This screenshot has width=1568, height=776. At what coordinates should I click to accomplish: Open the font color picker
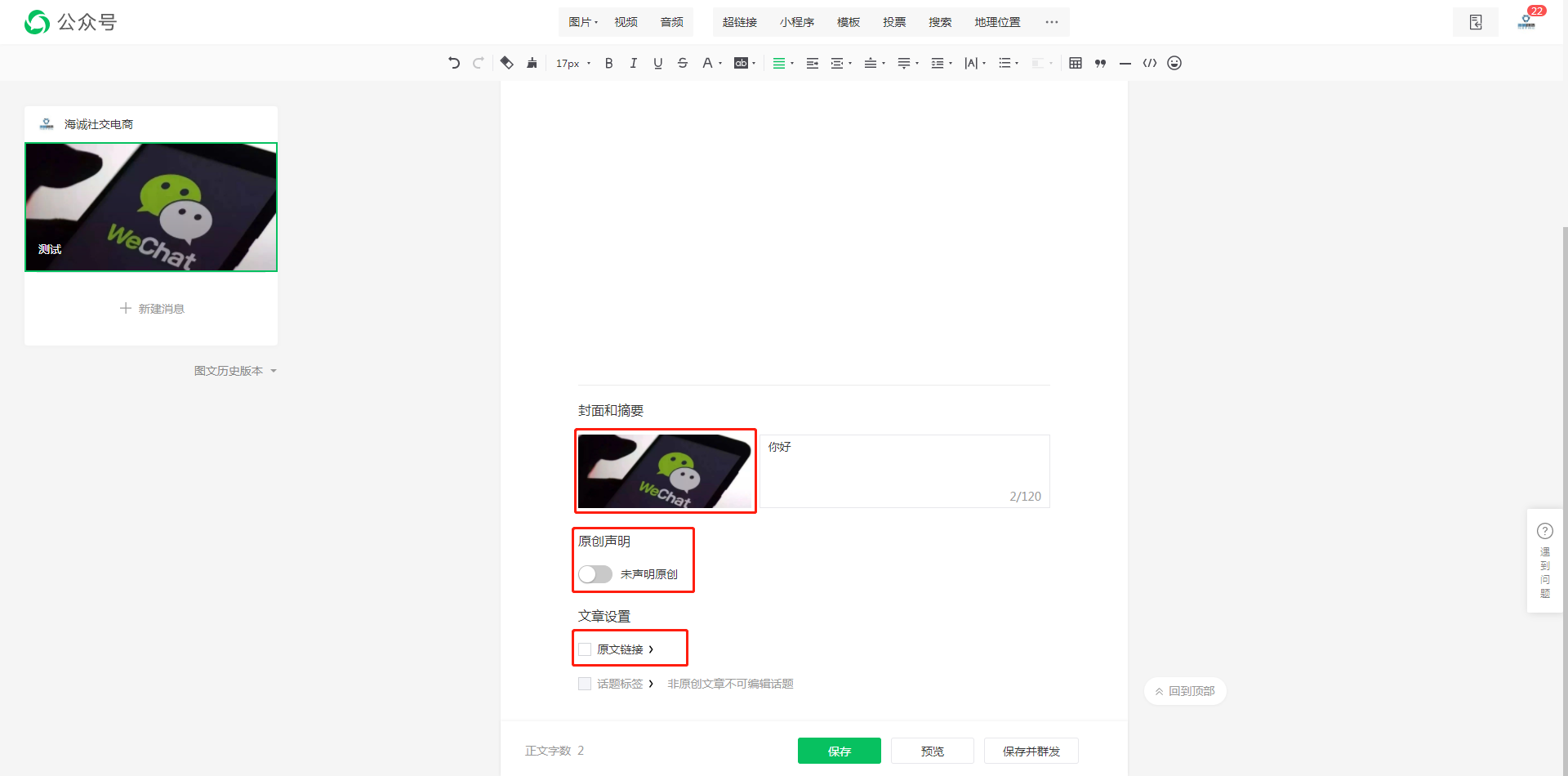pos(712,63)
